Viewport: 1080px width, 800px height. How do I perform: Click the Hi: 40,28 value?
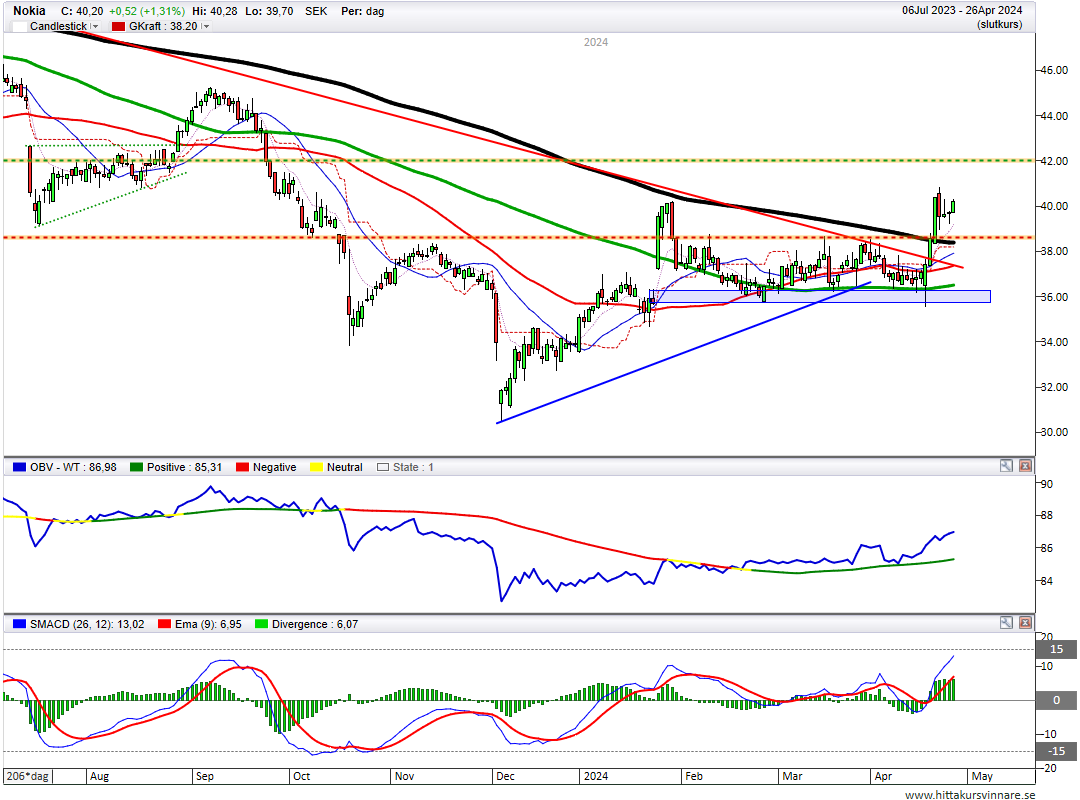coord(215,11)
